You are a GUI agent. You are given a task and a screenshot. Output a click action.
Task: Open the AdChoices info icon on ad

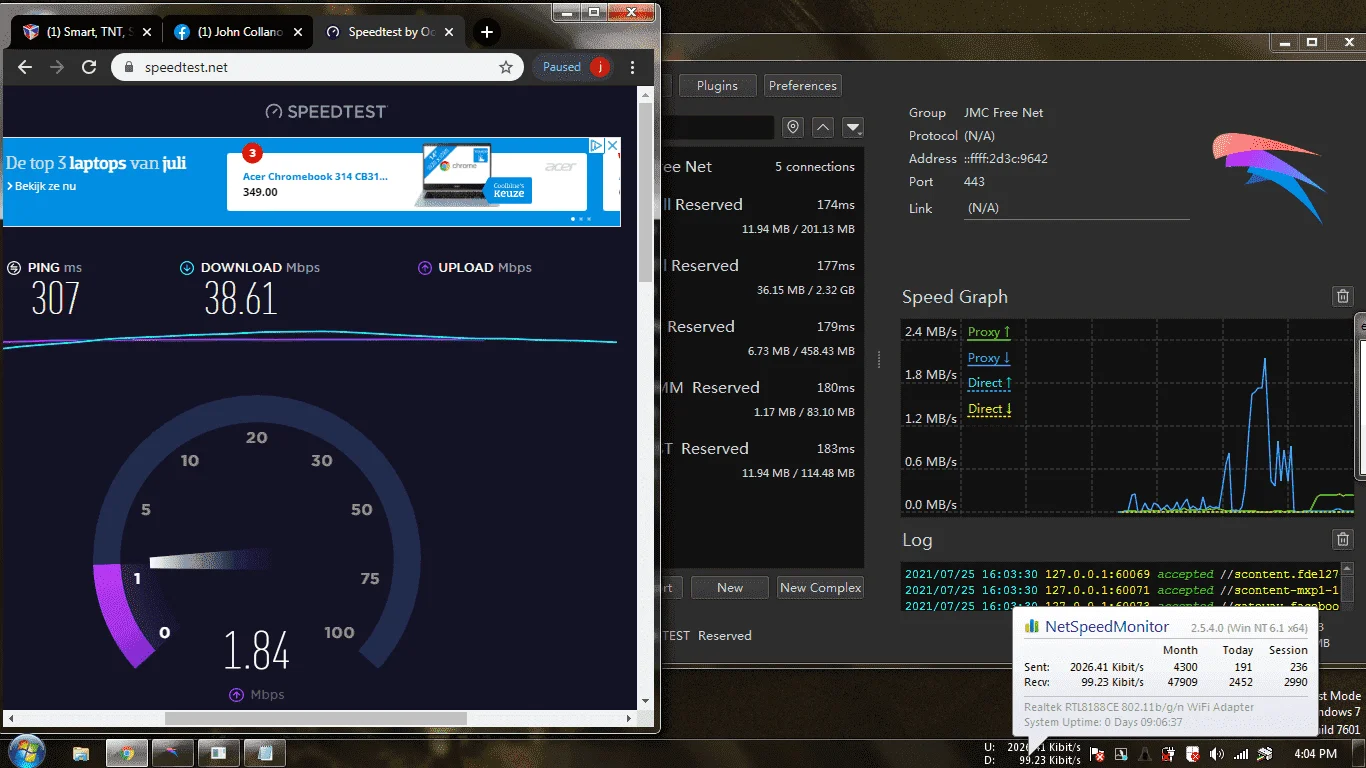(597, 146)
